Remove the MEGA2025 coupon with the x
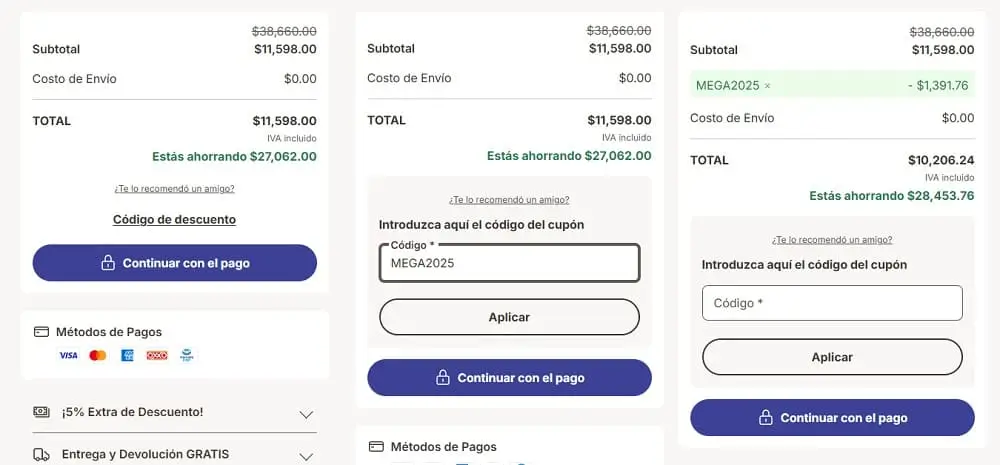 tap(767, 85)
